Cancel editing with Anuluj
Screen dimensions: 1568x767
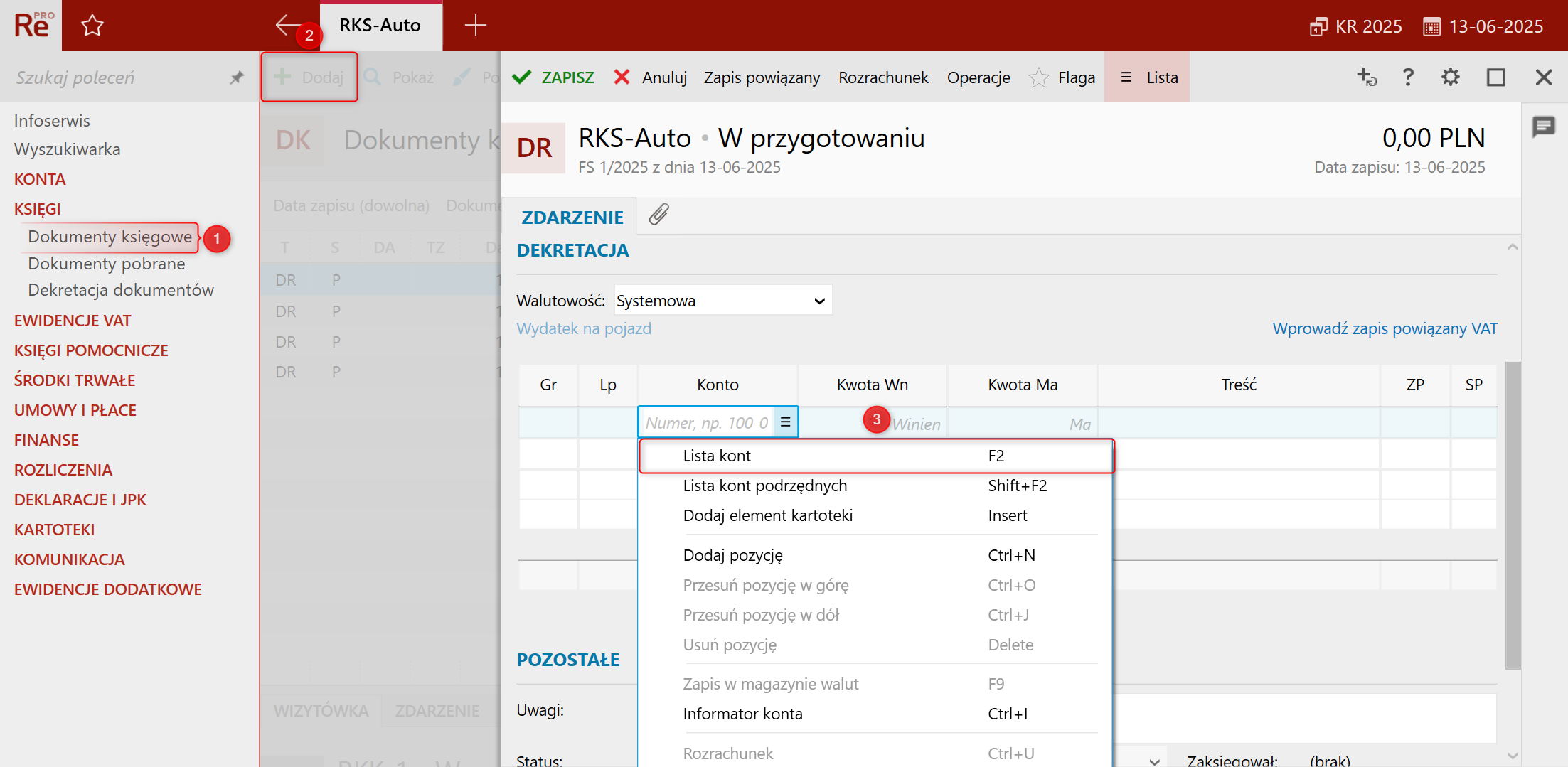[x=650, y=77]
